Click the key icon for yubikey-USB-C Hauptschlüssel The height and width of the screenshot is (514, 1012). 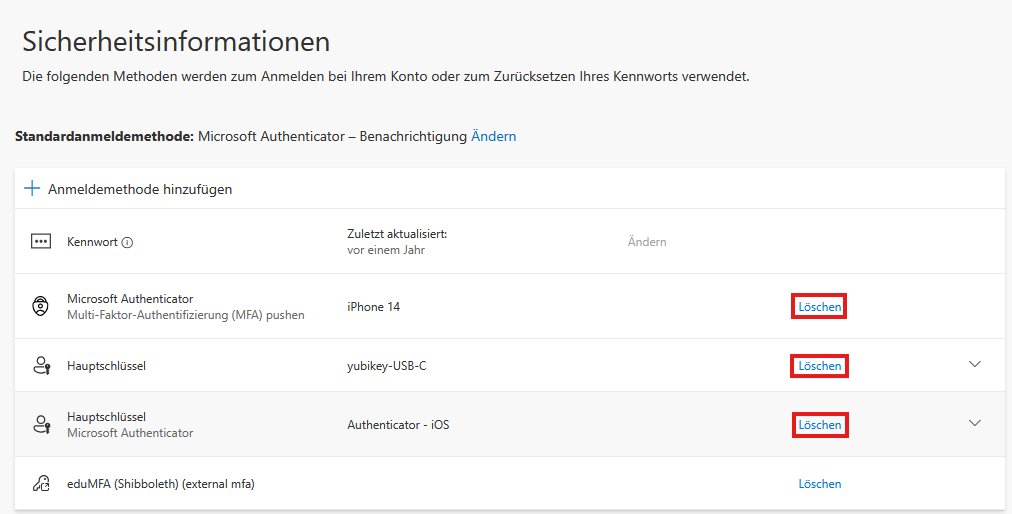click(x=40, y=366)
